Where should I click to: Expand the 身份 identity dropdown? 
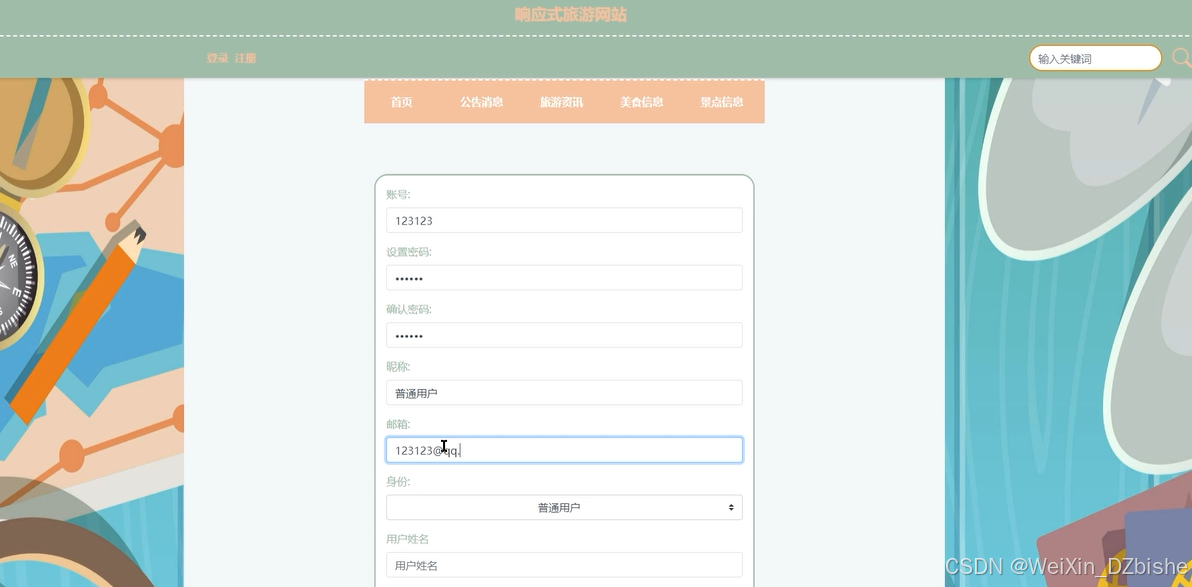pos(564,507)
